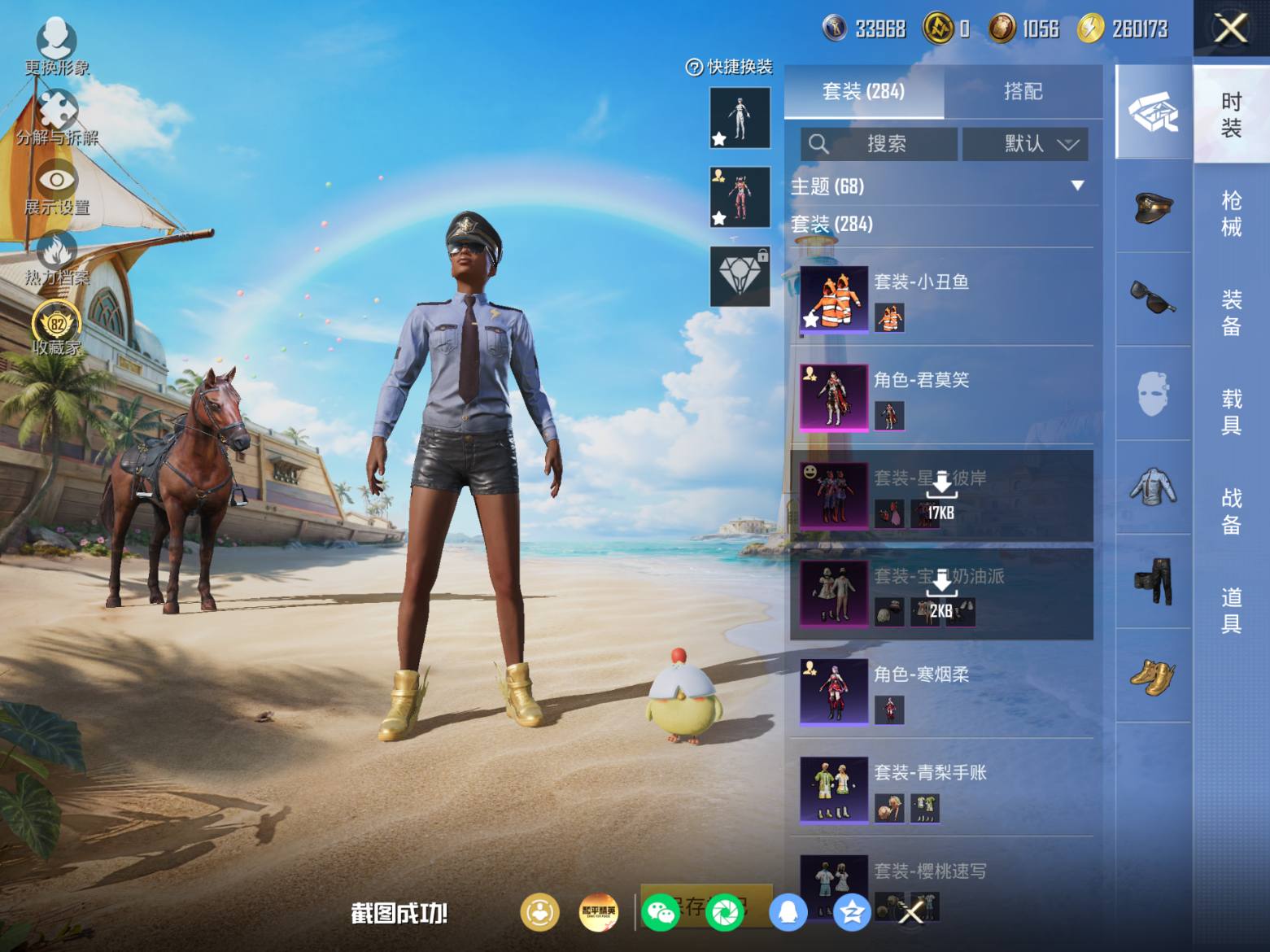Switch to the 搭配 tab
Screen dimensions: 1270x952
click(x=1023, y=91)
